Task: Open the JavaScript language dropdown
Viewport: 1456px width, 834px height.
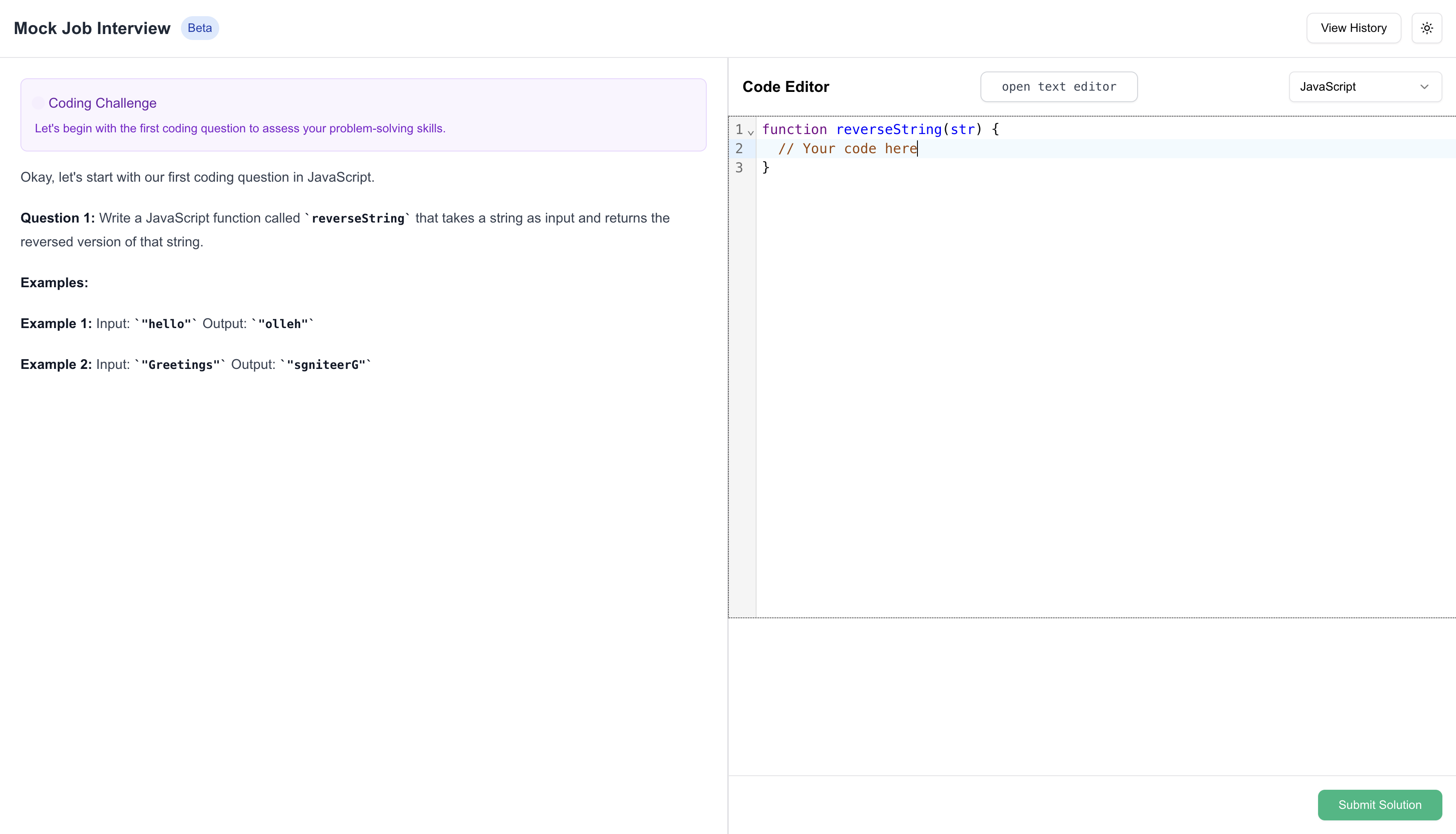Action: 1364,87
